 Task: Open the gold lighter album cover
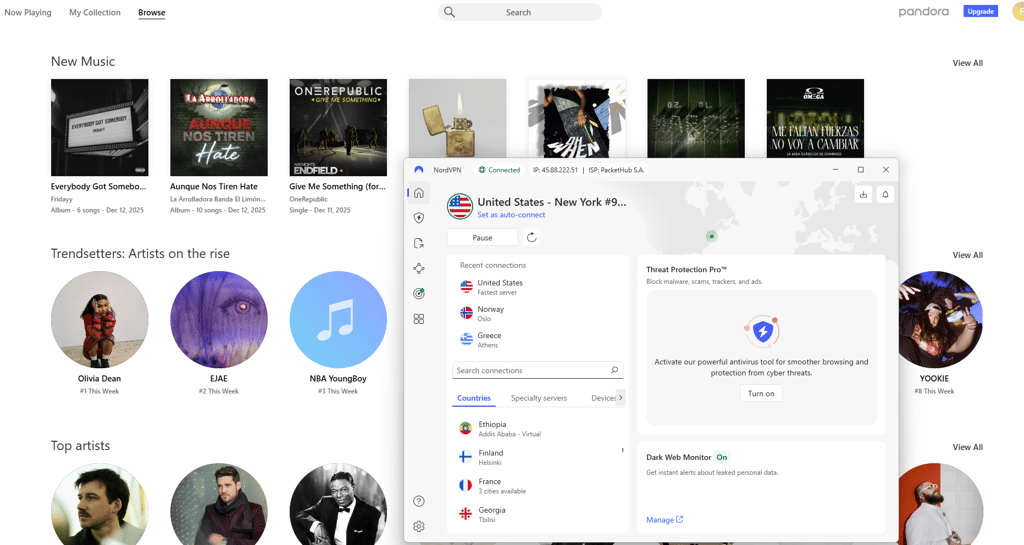(457, 118)
